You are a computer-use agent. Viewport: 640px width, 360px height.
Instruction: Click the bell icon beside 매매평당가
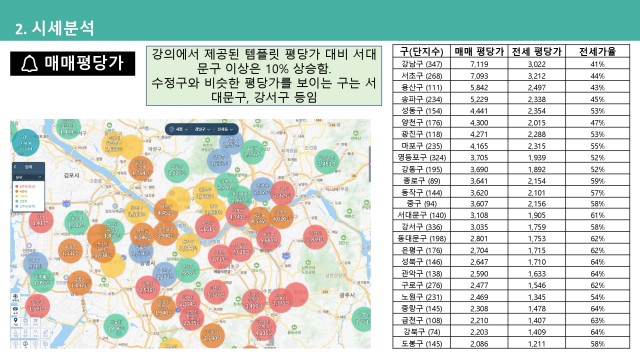click(x=29, y=64)
